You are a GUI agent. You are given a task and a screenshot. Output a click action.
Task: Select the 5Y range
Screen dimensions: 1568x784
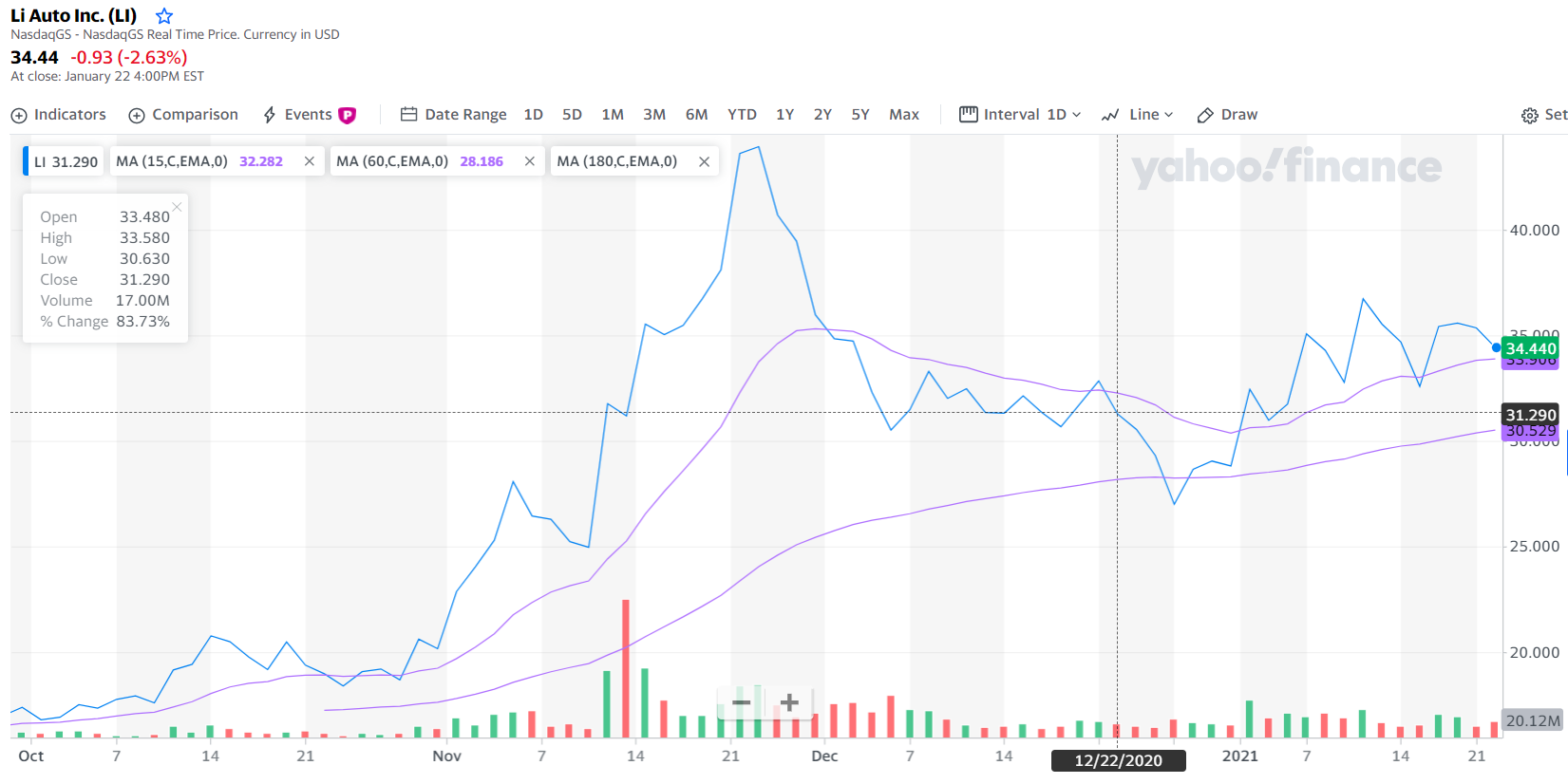(x=860, y=115)
